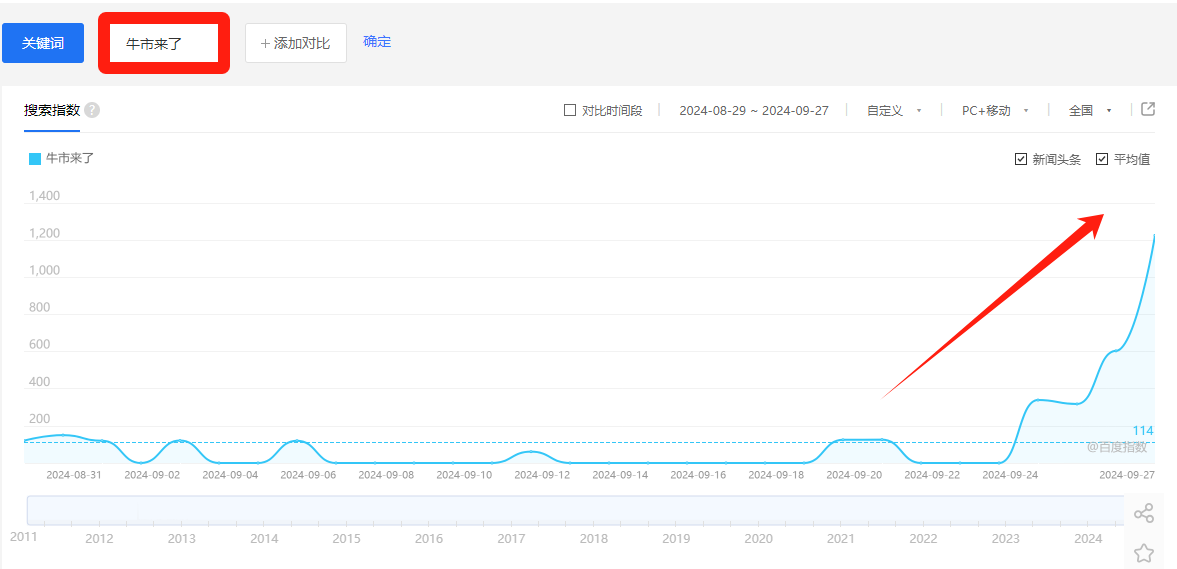Open the 自定义 time range dropdown
This screenshot has height=569, width=1177.
point(894,111)
